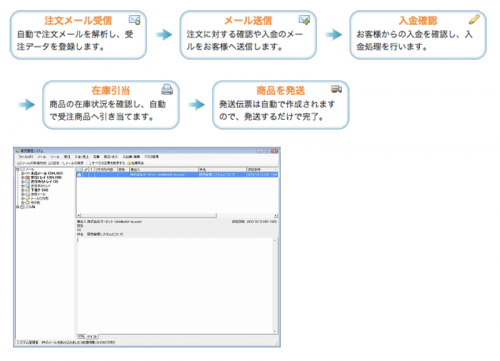Select the 受信トレイ folder in the tree
The height and width of the screenshot is (361, 500).
click(46, 177)
